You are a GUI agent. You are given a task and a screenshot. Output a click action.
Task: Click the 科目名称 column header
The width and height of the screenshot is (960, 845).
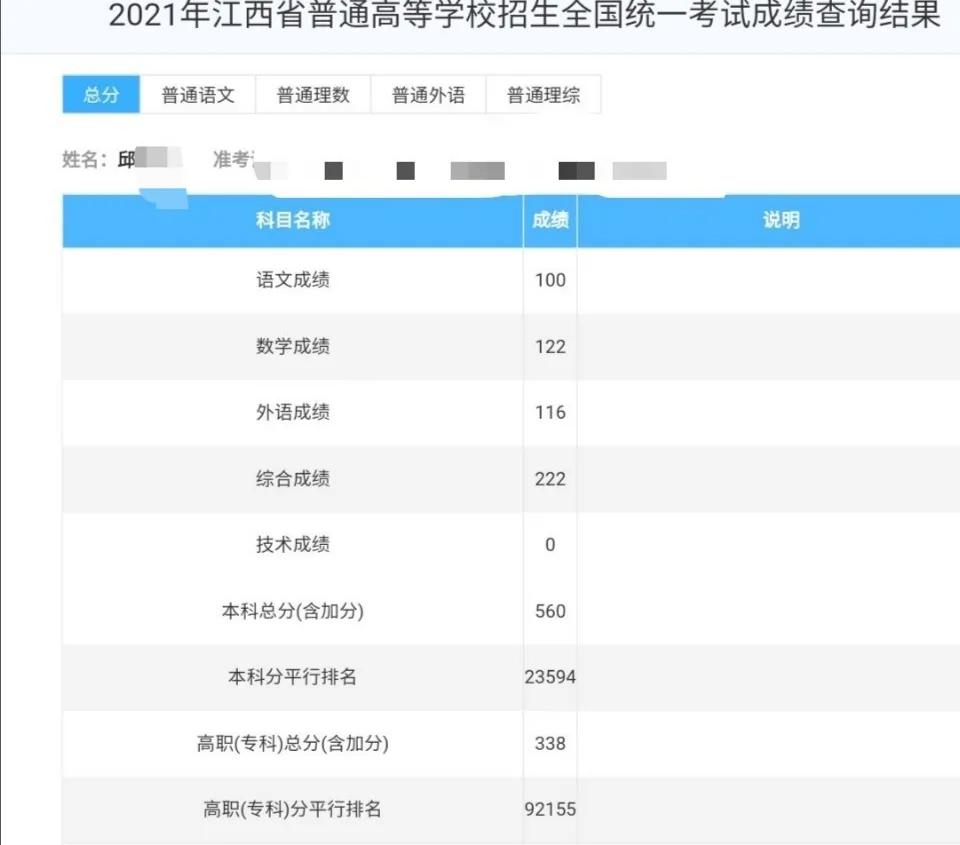pos(292,220)
